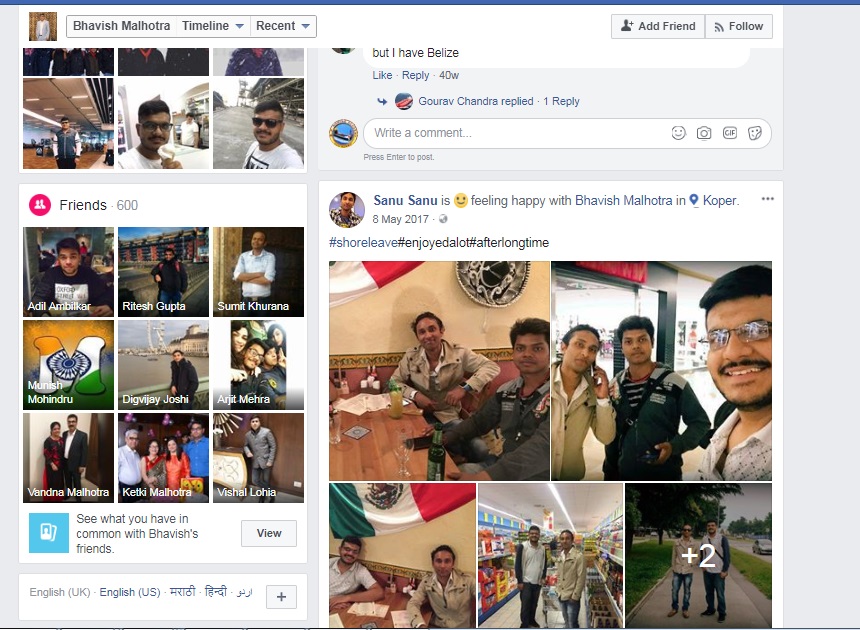
Task: Click the reply arrow icon beside Gourav Chandra
Action: pyautogui.click(x=382, y=101)
